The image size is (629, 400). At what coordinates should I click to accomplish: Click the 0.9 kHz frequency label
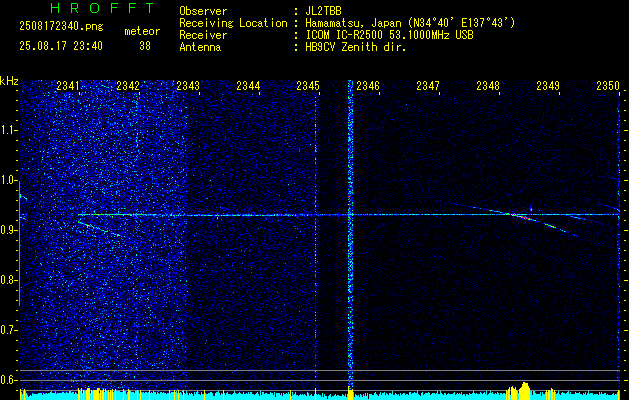click(x=8, y=230)
